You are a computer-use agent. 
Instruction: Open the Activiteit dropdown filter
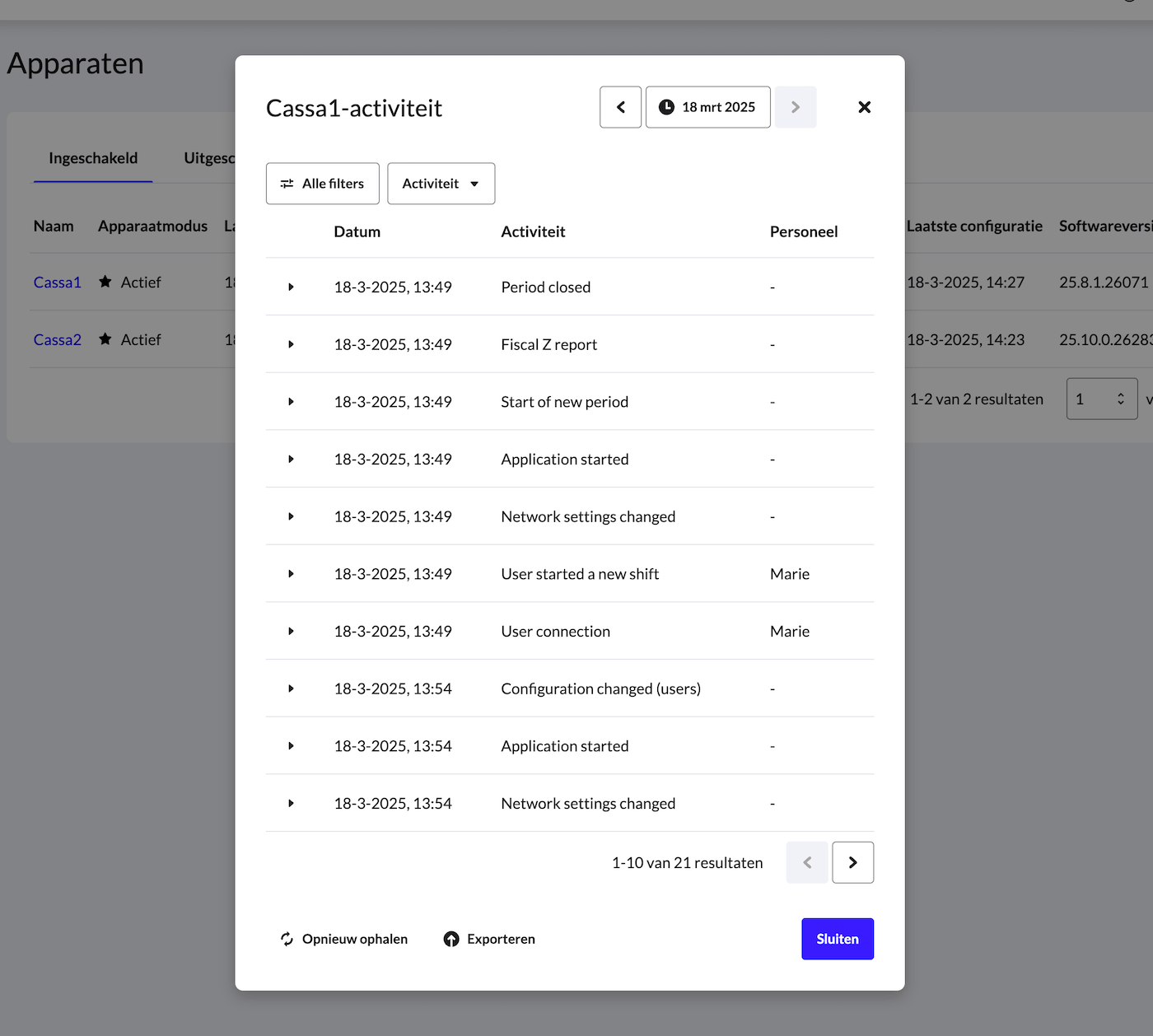coord(441,184)
